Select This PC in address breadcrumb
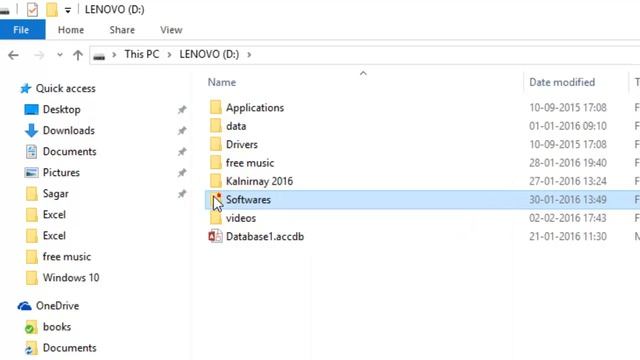The width and height of the screenshot is (640, 360). click(142, 54)
